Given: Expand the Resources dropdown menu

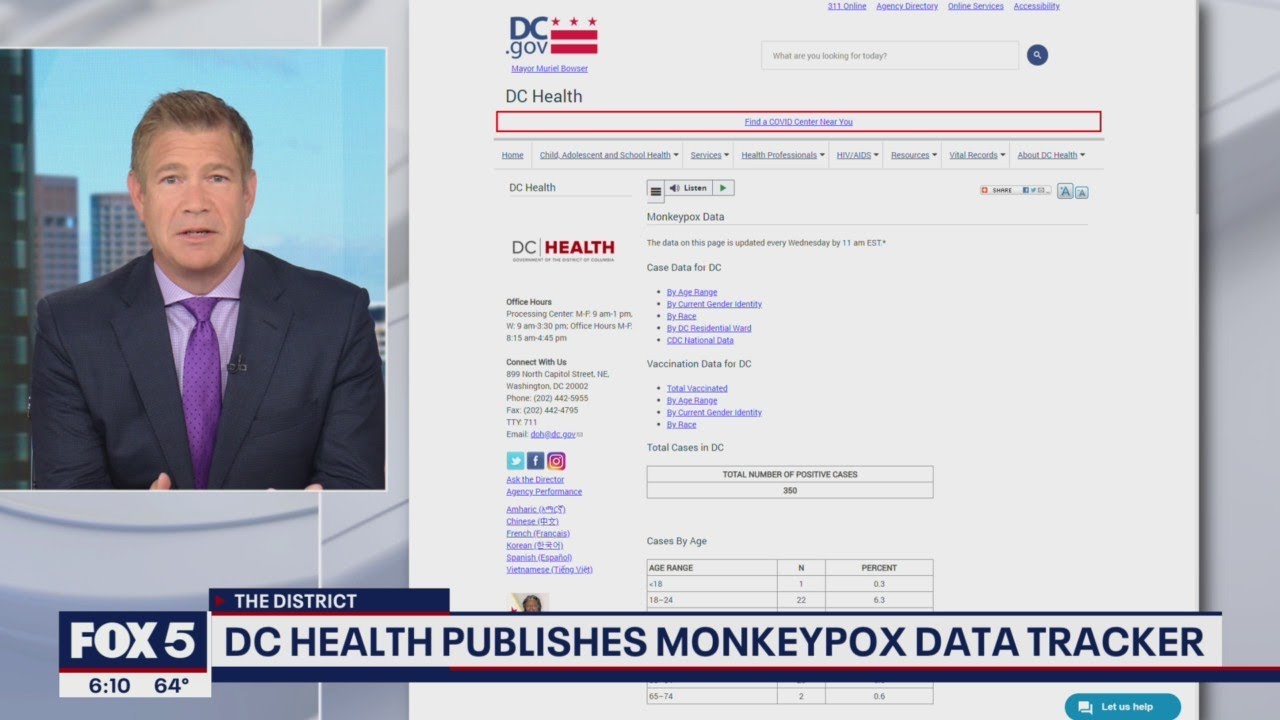Looking at the screenshot, I should pos(914,155).
